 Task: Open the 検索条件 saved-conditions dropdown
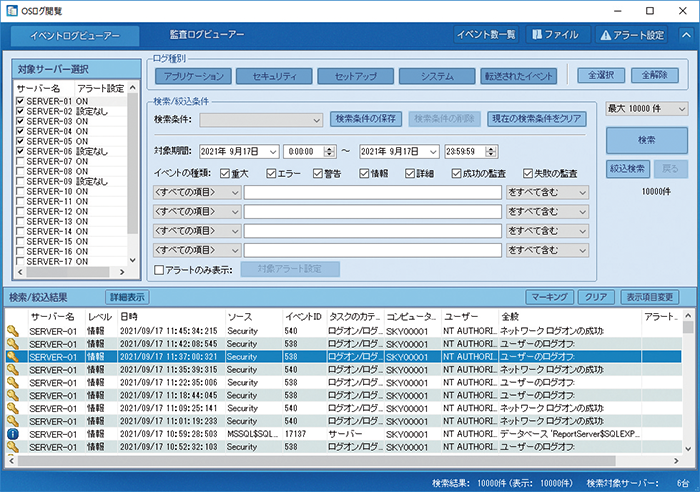pos(261,120)
